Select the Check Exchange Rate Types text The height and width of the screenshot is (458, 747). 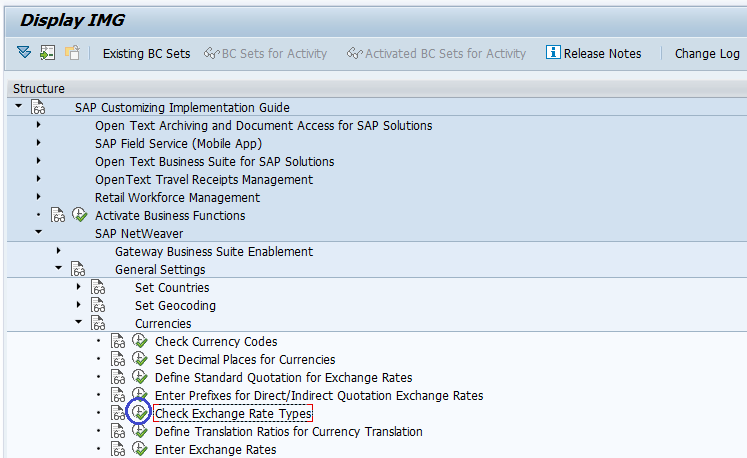coord(233,413)
